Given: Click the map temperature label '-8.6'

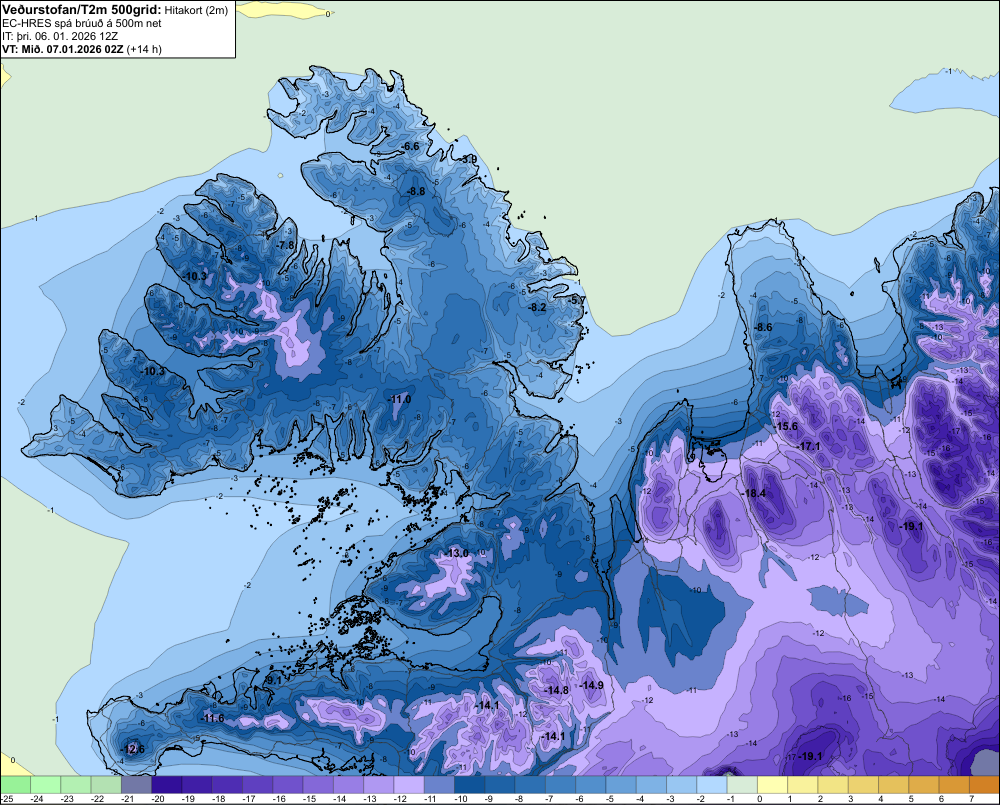Looking at the screenshot, I should [x=763, y=327].
